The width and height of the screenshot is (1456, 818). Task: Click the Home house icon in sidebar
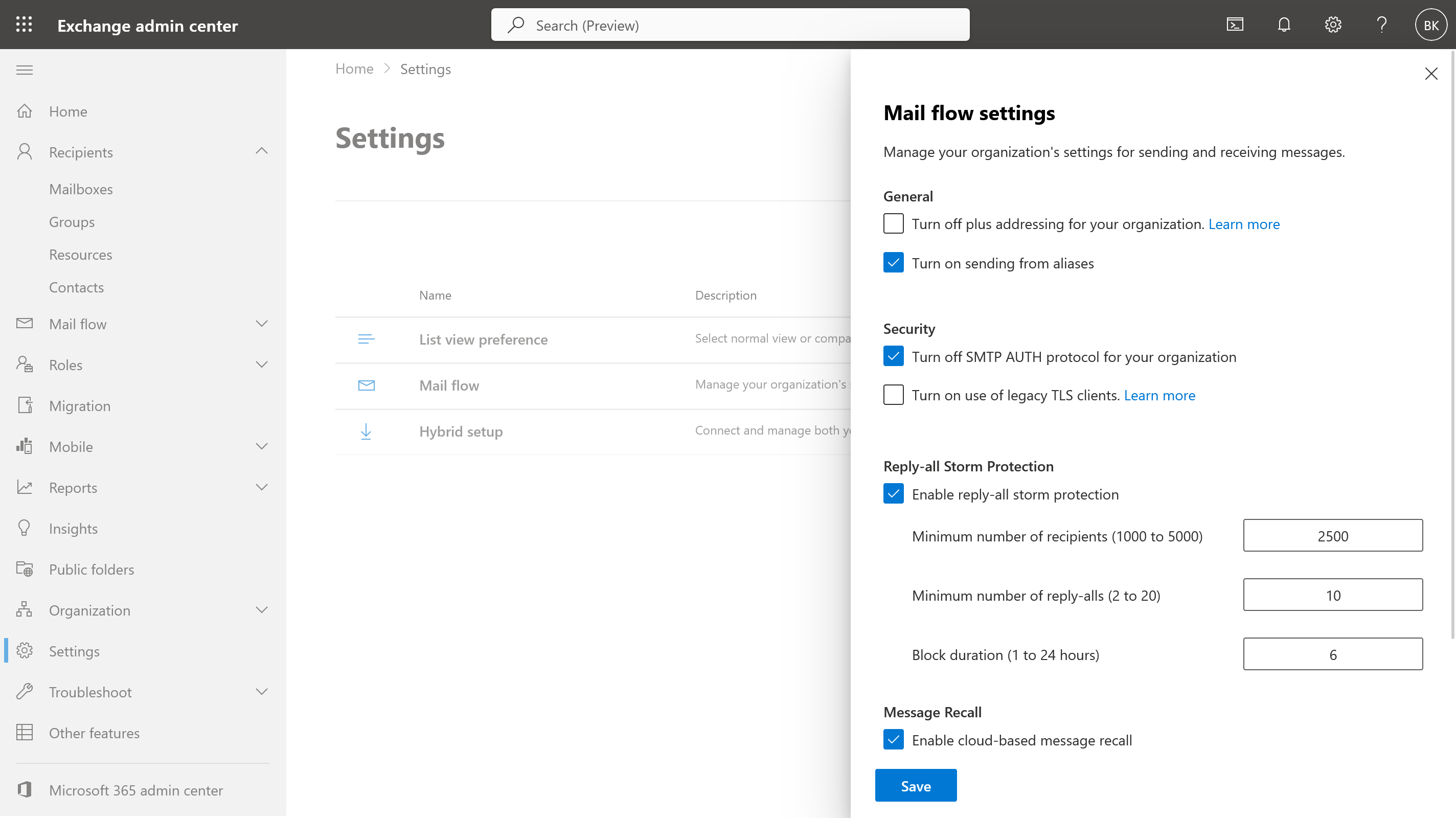tap(25, 111)
